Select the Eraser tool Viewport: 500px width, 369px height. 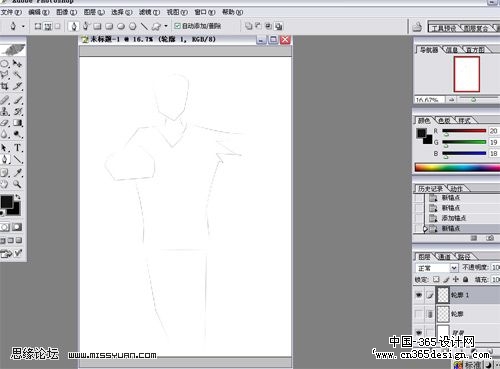(5, 123)
